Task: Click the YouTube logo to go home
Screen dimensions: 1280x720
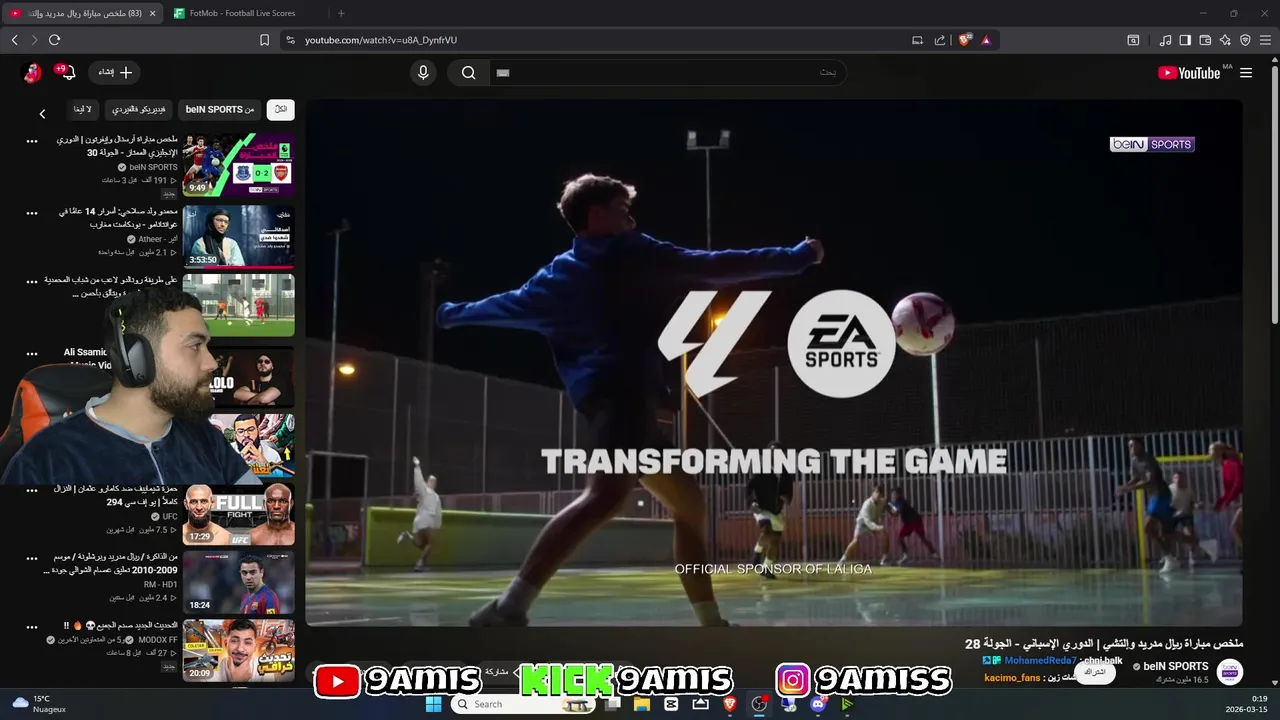Action: click(1188, 73)
